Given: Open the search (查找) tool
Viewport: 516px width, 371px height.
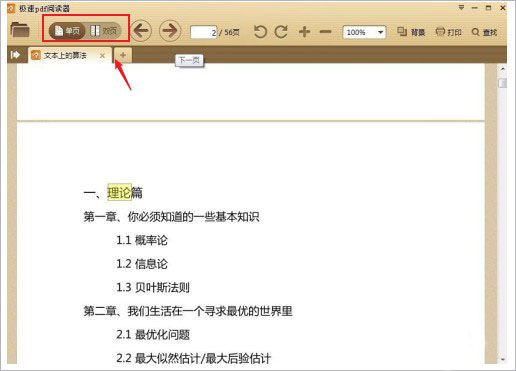Looking at the screenshot, I should pos(484,32).
